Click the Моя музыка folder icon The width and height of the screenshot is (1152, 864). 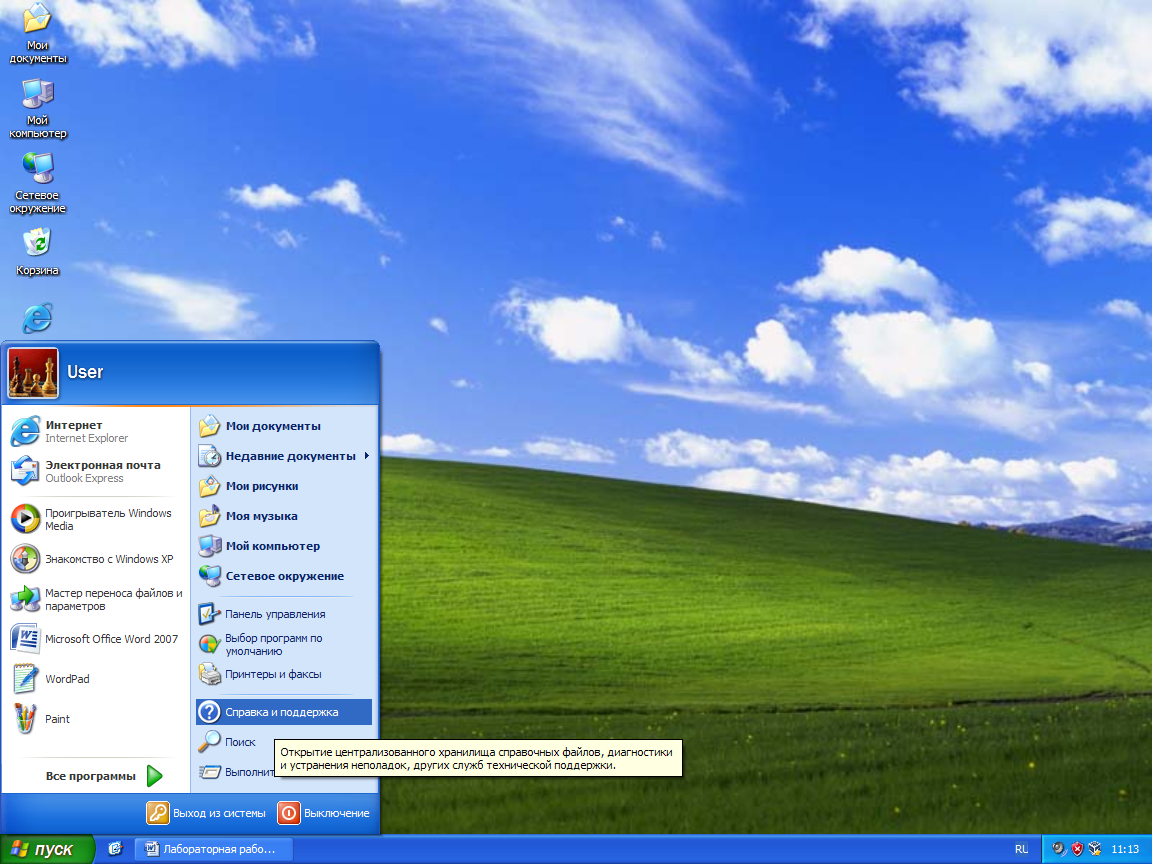[x=209, y=516]
